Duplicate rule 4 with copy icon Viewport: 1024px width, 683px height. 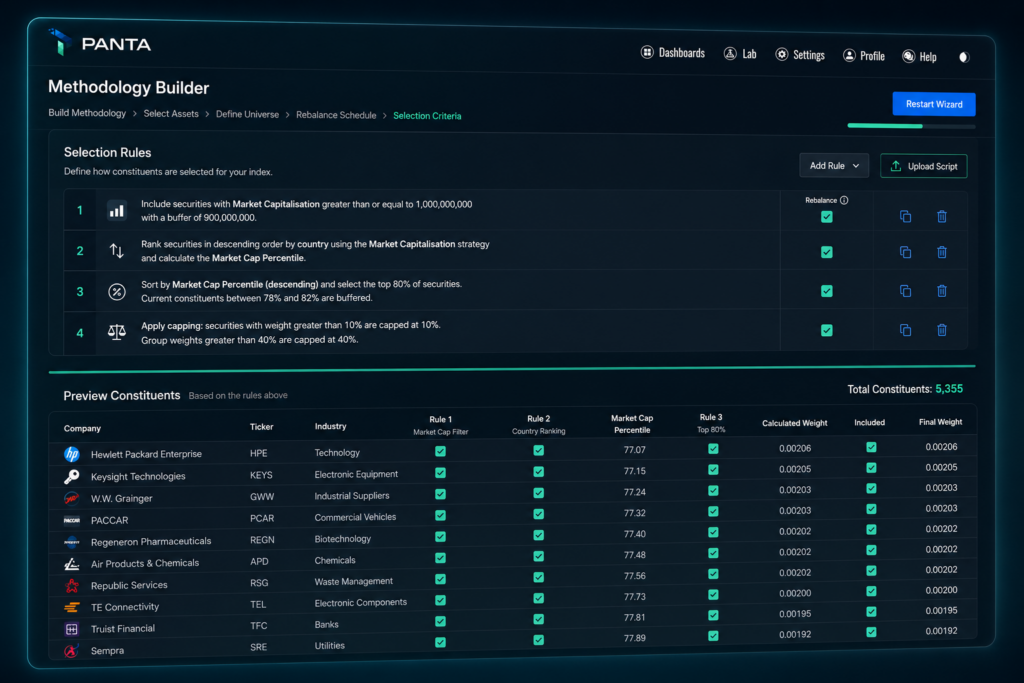coord(905,330)
